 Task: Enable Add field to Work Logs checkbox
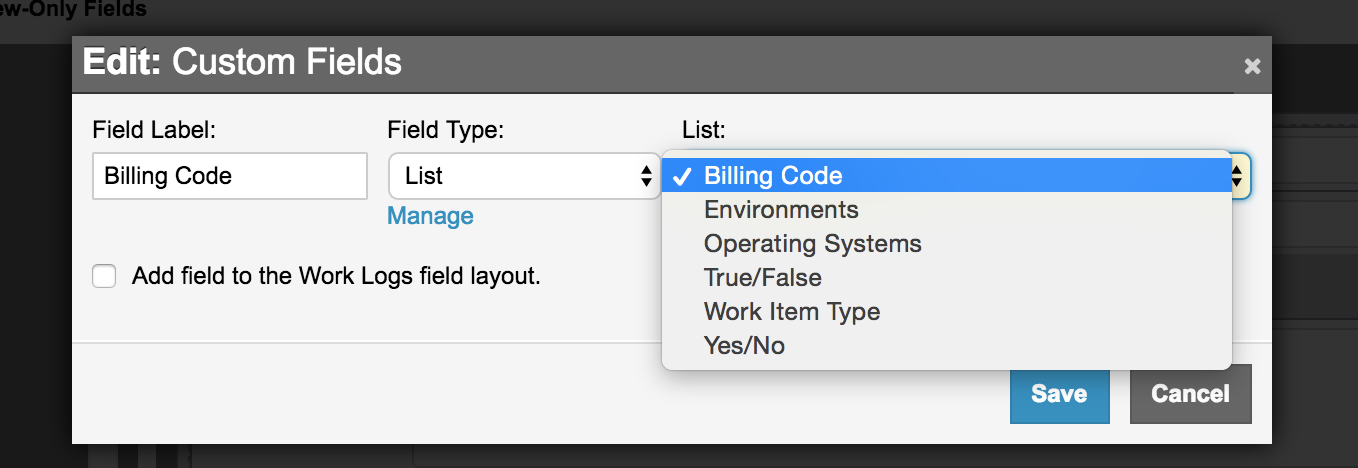pyautogui.click(x=104, y=276)
